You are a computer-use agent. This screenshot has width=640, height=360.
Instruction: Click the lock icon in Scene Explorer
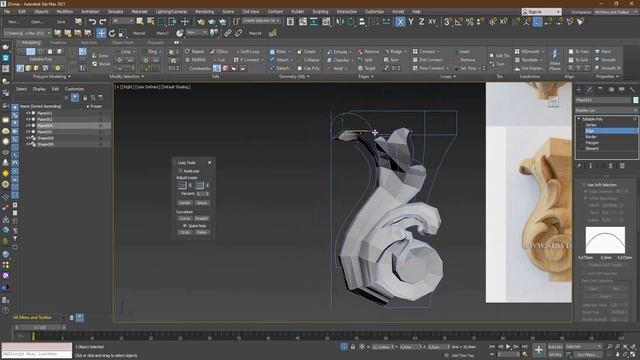85,98
